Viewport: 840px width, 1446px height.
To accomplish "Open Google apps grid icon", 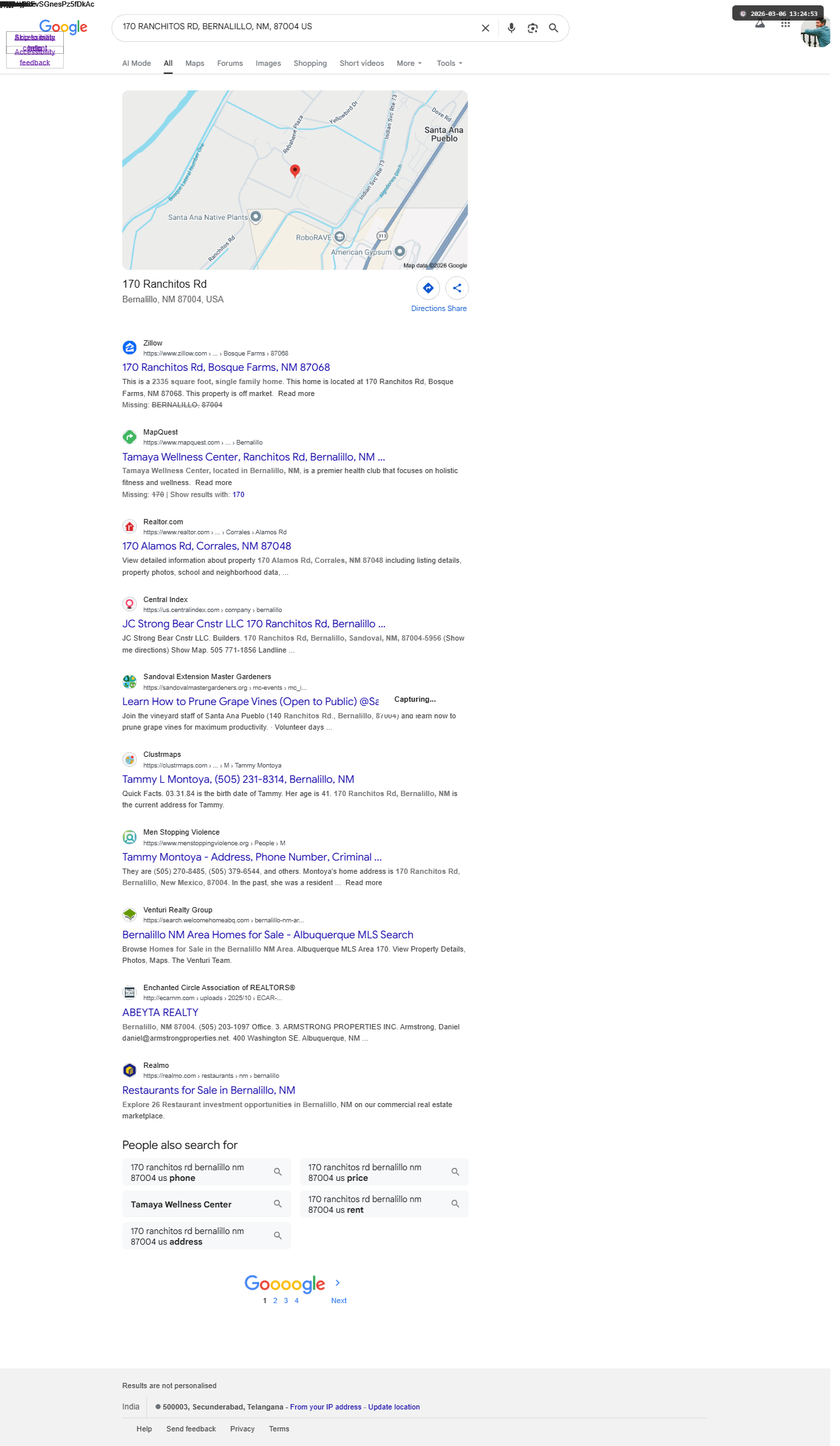I will click(786, 24).
